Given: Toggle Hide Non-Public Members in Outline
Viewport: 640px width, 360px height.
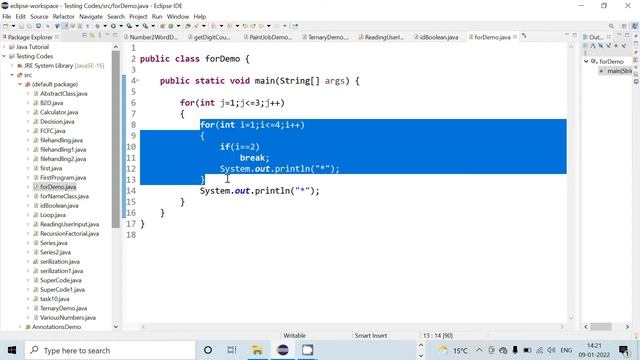Looking at the screenshot, I should point(616,45).
